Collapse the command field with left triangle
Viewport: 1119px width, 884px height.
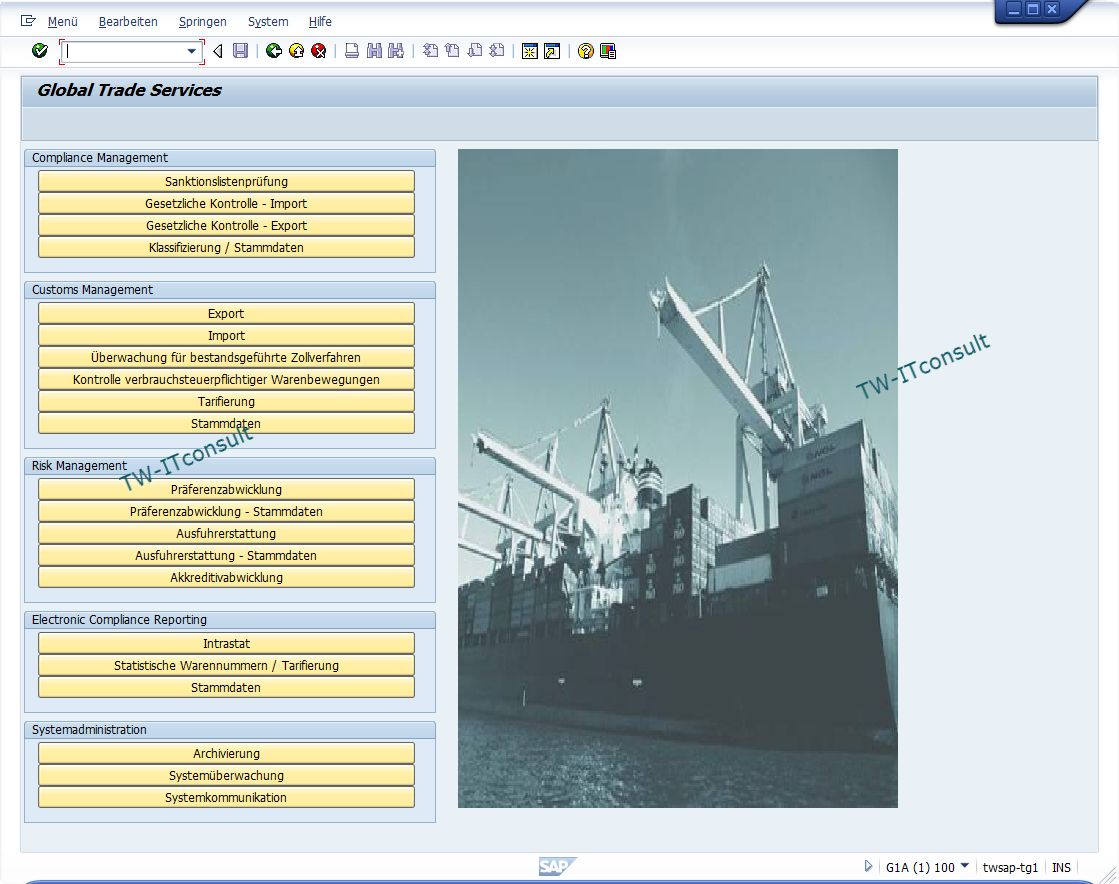pyautogui.click(x=217, y=51)
